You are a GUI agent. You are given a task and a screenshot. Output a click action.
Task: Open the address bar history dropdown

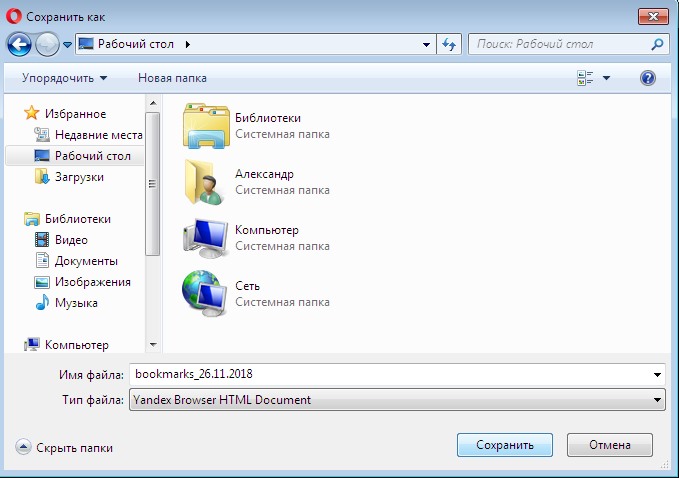426,45
